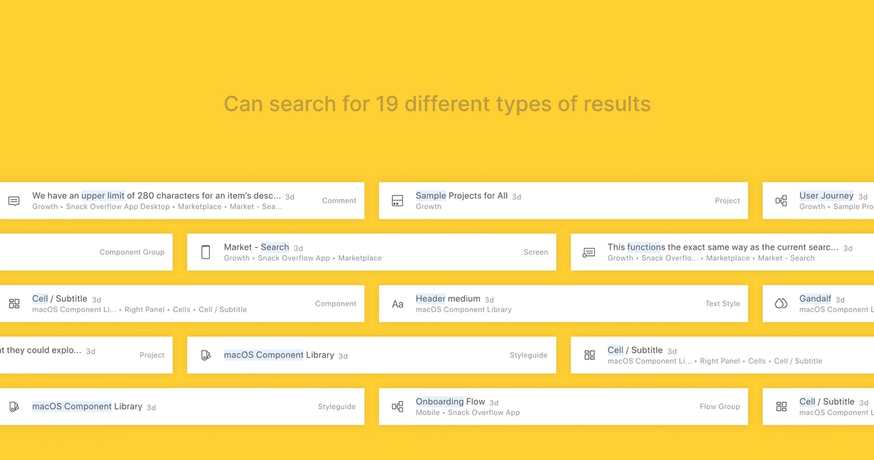The width and height of the screenshot is (874, 460).
Task: Open the User Journey result
Action: (818, 201)
